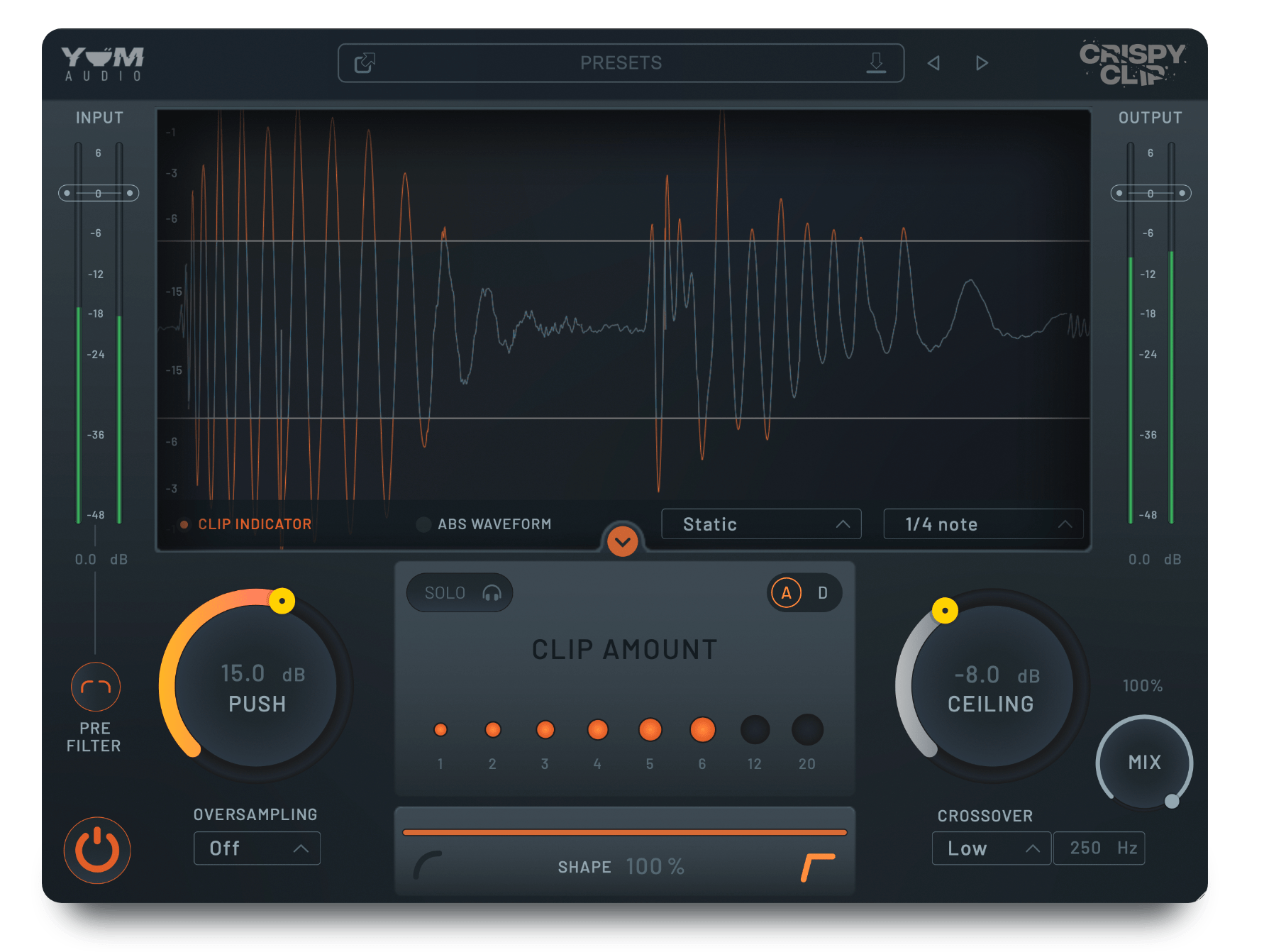Click clip amount LED 5
This screenshot has height=952, width=1264.
[650, 729]
